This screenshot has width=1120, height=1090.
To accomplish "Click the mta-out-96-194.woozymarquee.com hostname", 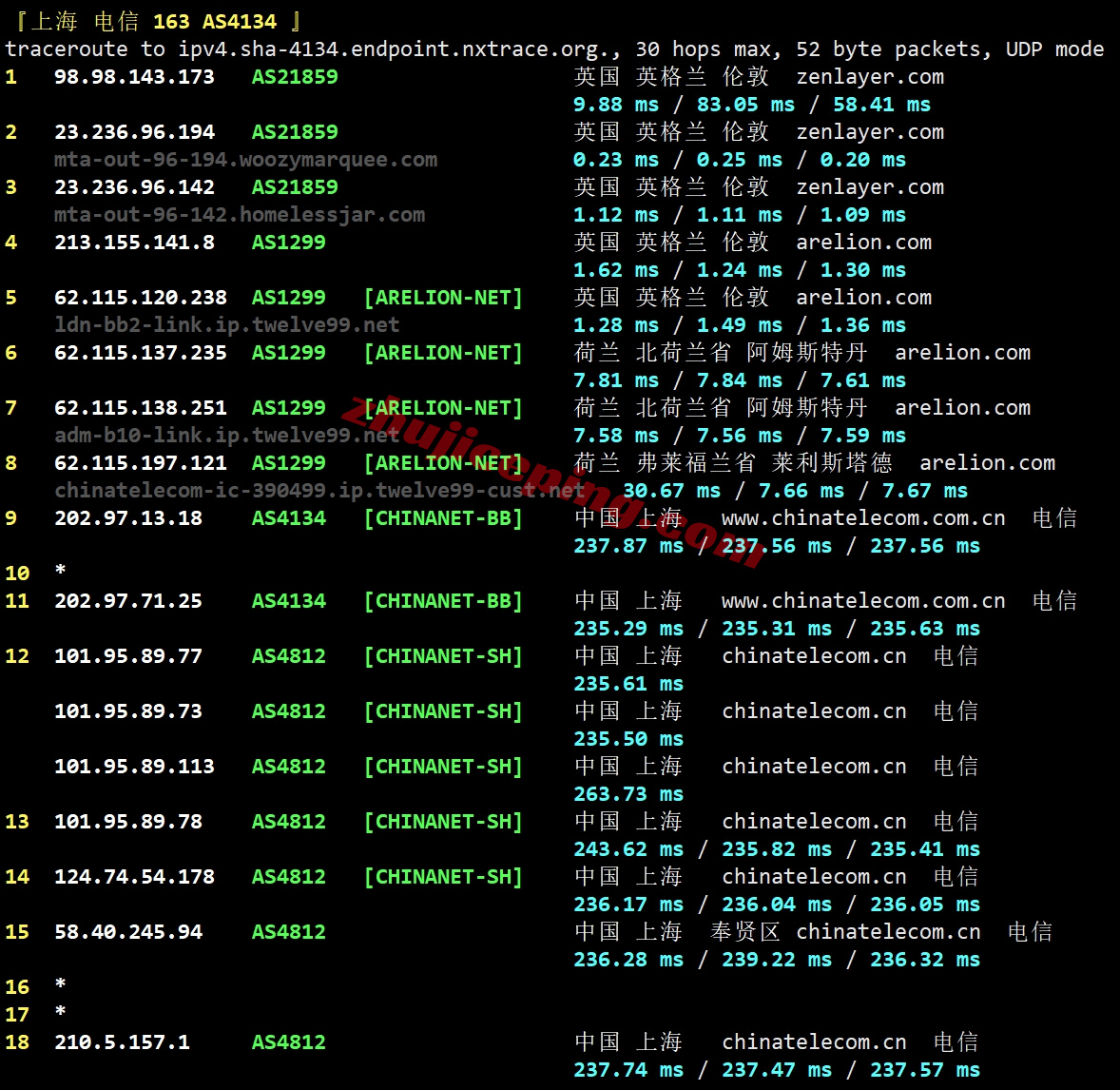I will click(245, 160).
